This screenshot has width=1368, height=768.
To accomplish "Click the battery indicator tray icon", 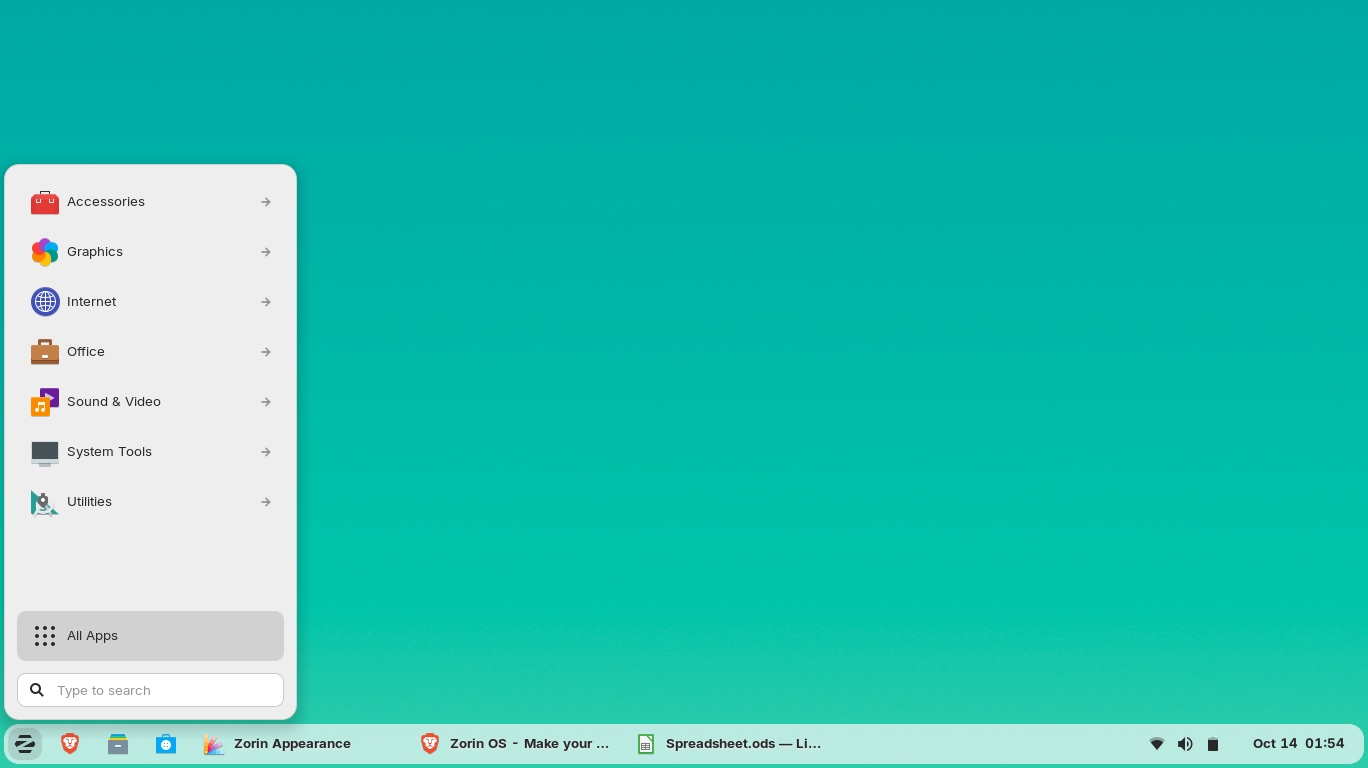I will 1213,744.
